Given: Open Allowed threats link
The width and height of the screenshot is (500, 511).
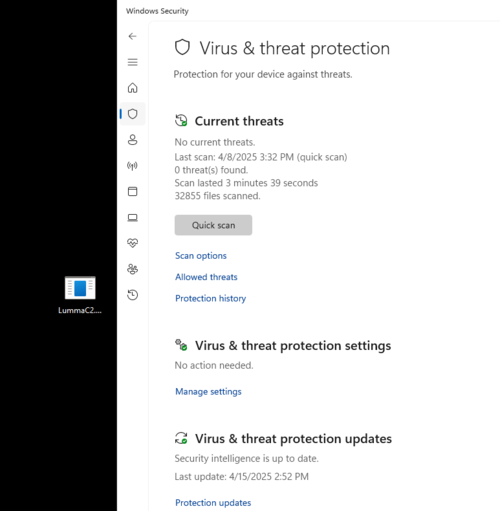Looking at the screenshot, I should tap(206, 277).
